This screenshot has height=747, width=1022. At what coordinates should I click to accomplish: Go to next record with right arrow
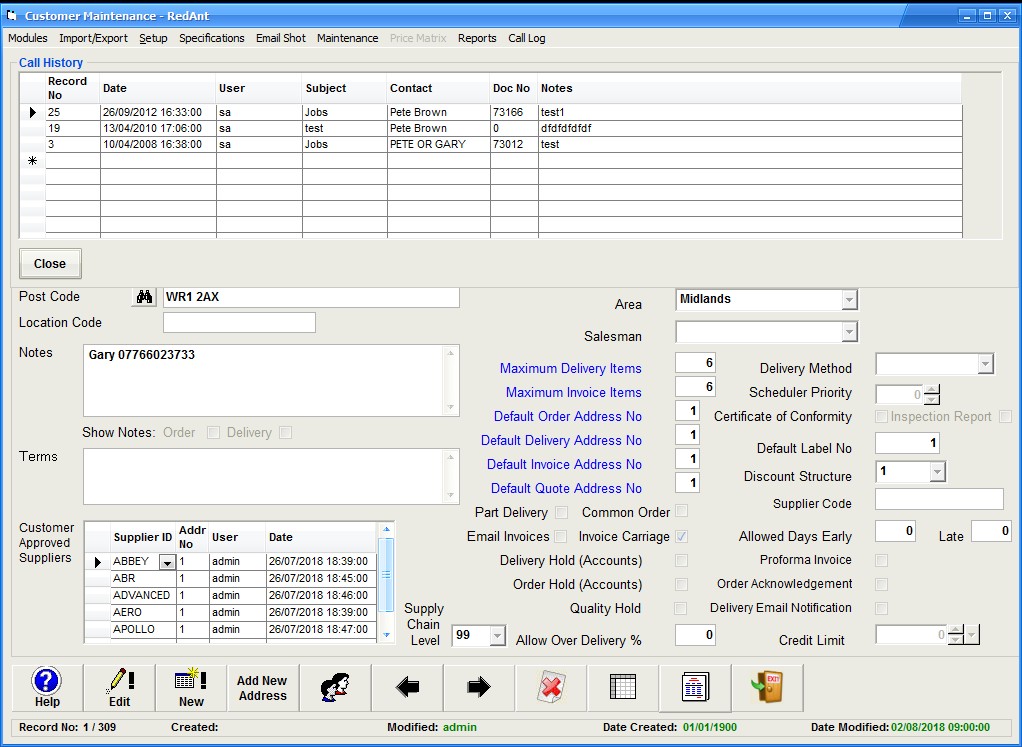pyautogui.click(x=479, y=688)
